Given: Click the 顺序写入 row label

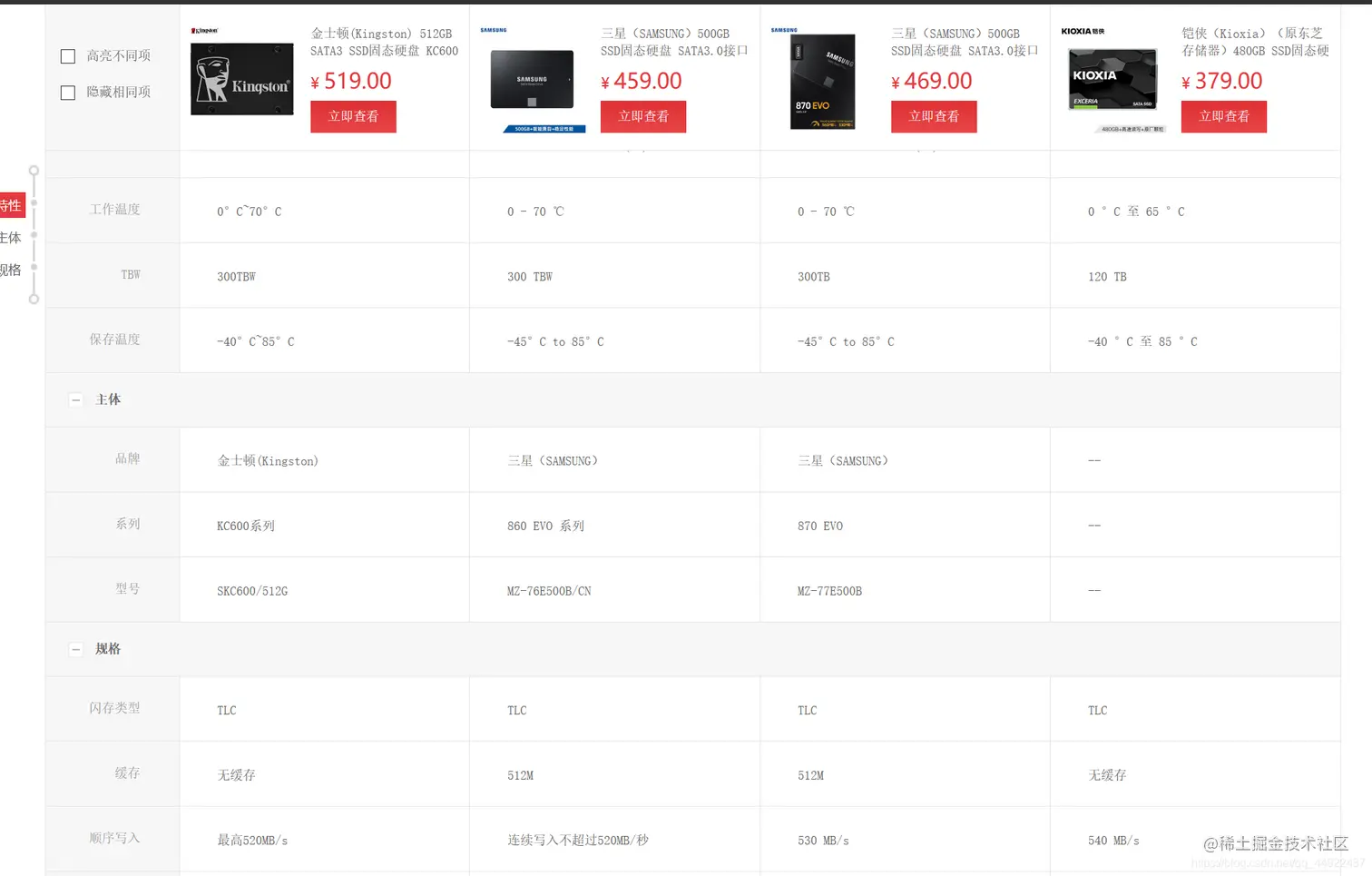Looking at the screenshot, I should point(114,838).
